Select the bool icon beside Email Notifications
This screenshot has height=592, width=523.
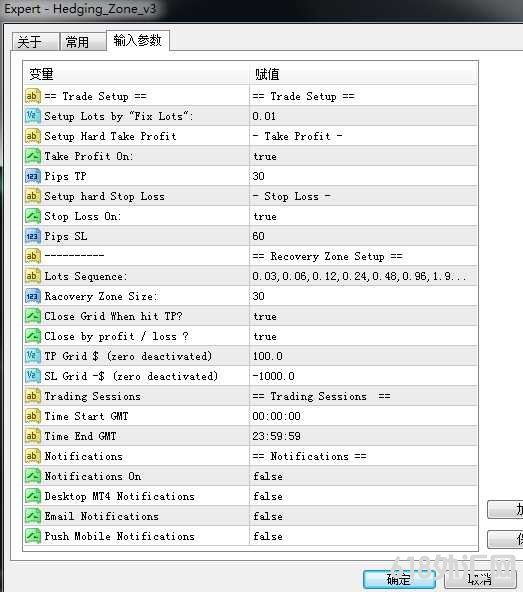32,516
